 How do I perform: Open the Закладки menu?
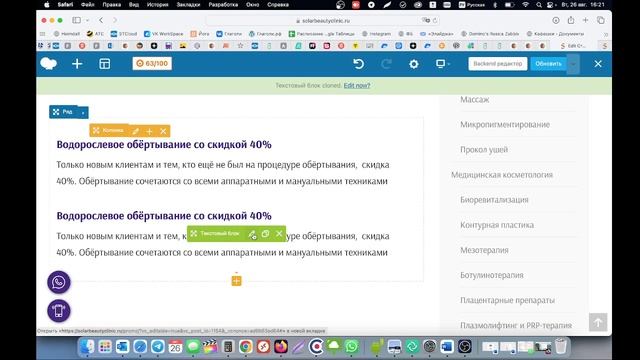point(188,5)
